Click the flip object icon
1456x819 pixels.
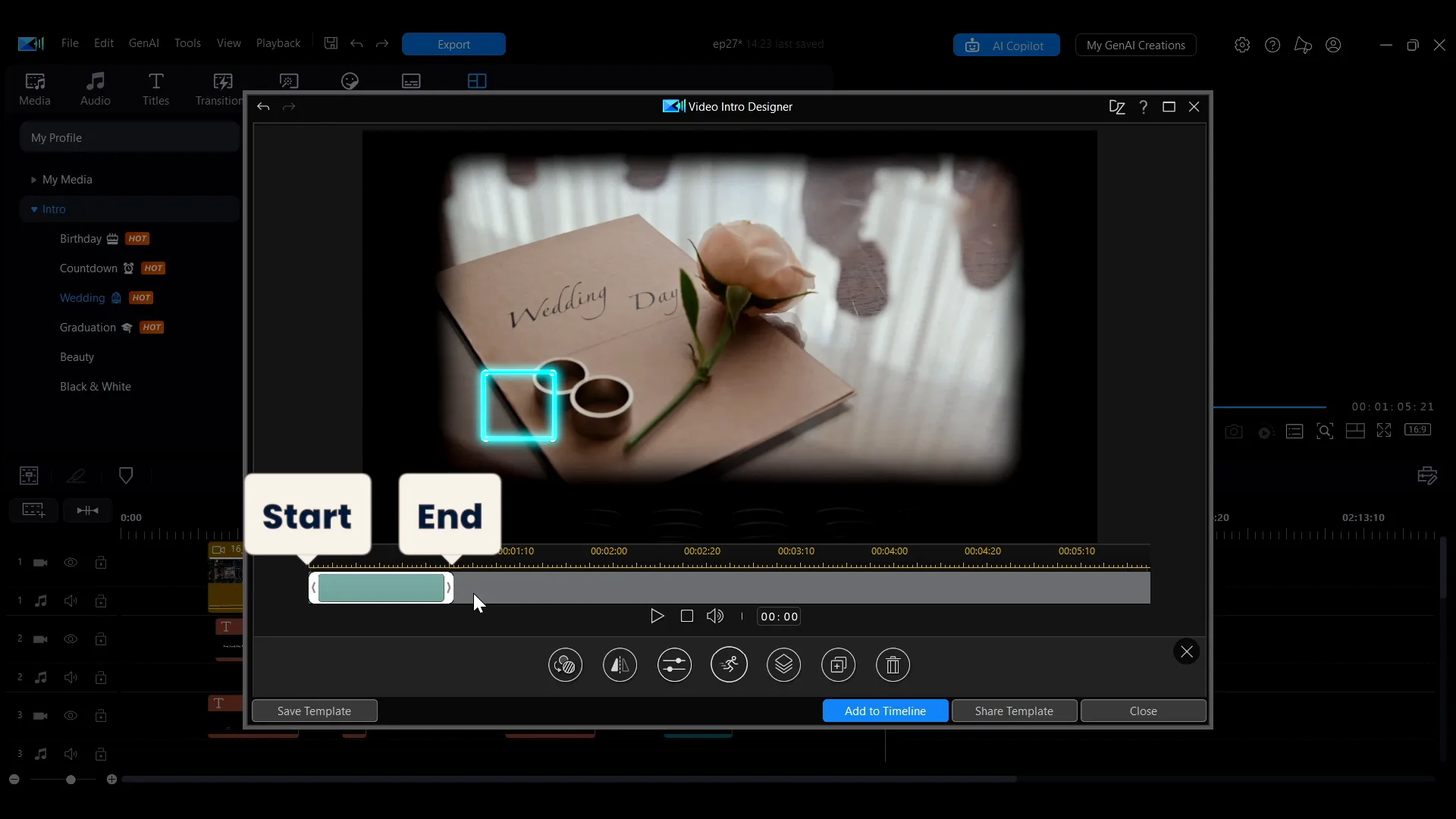pyautogui.click(x=620, y=665)
